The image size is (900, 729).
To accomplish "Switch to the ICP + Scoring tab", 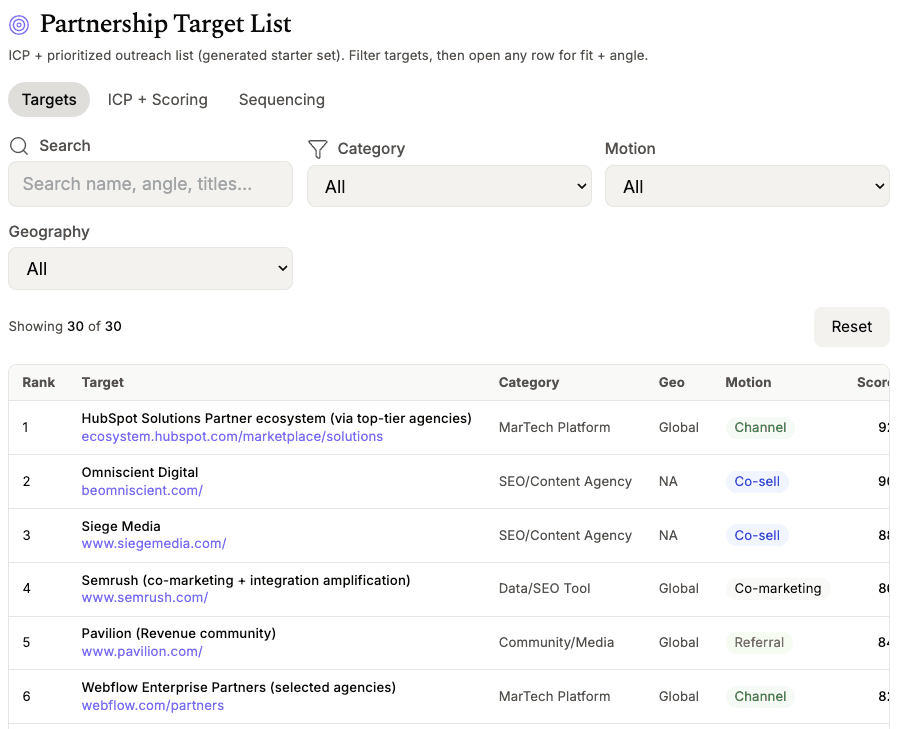I will pyautogui.click(x=158, y=100).
